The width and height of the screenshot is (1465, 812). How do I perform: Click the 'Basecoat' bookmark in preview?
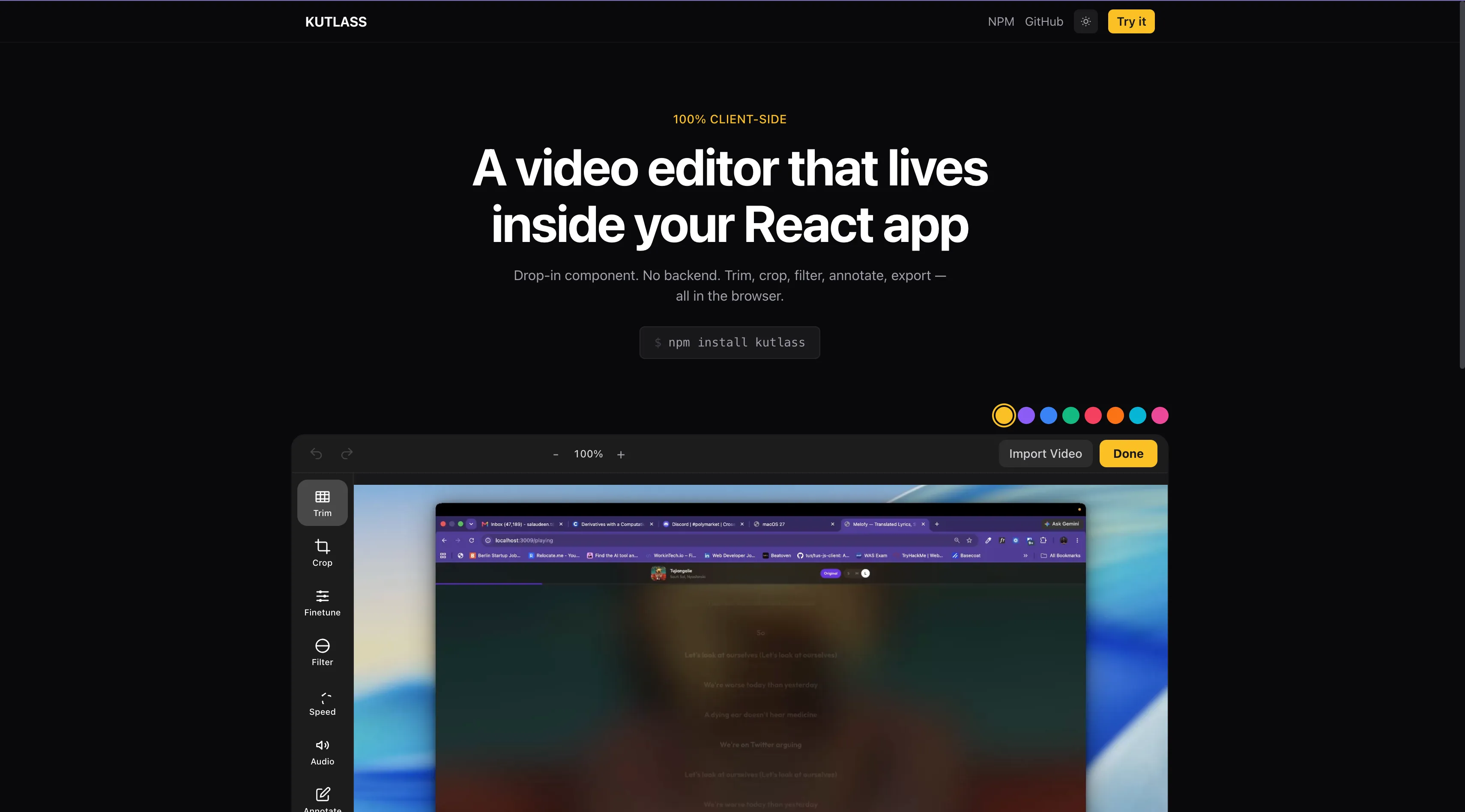[x=966, y=555]
